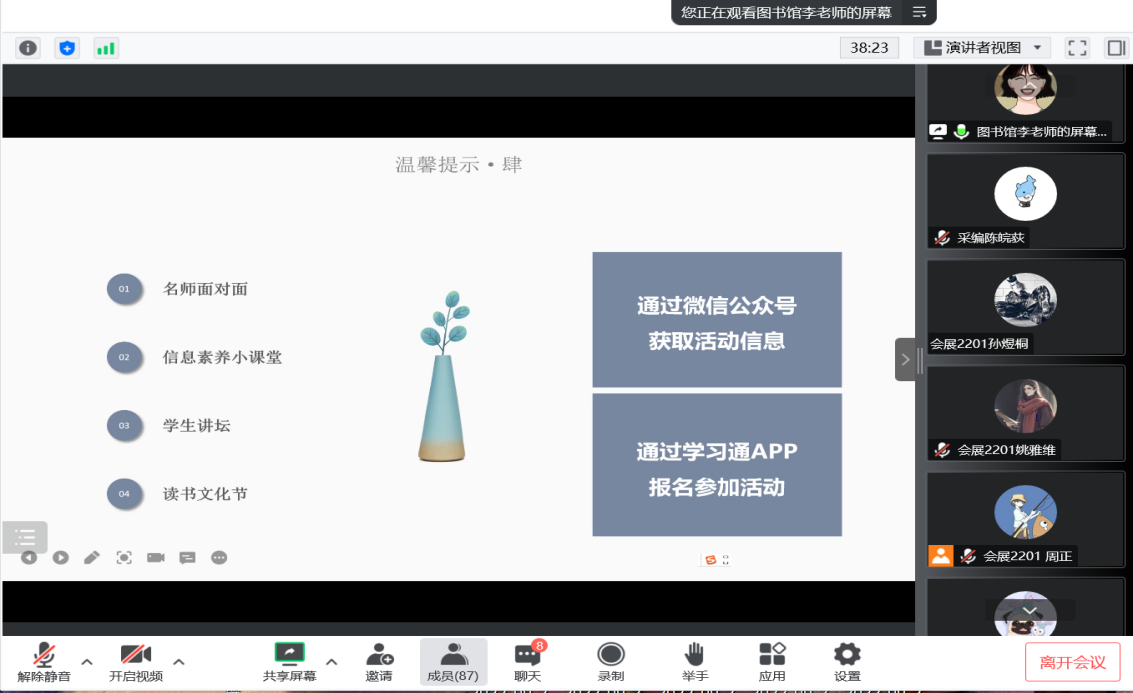This screenshot has height=693, width=1133.
Task: Open the Settings (设置) gear
Action: click(x=847, y=662)
